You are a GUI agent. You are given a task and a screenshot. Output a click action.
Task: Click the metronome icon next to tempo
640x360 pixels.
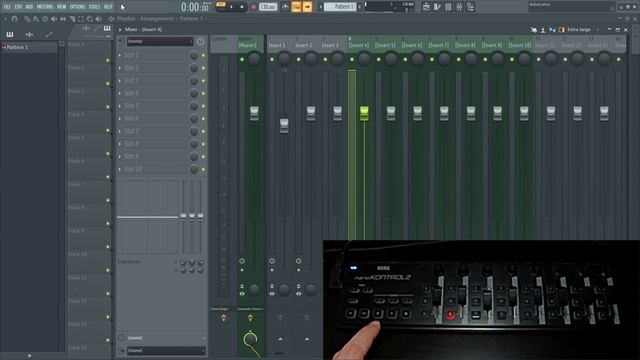[285, 7]
